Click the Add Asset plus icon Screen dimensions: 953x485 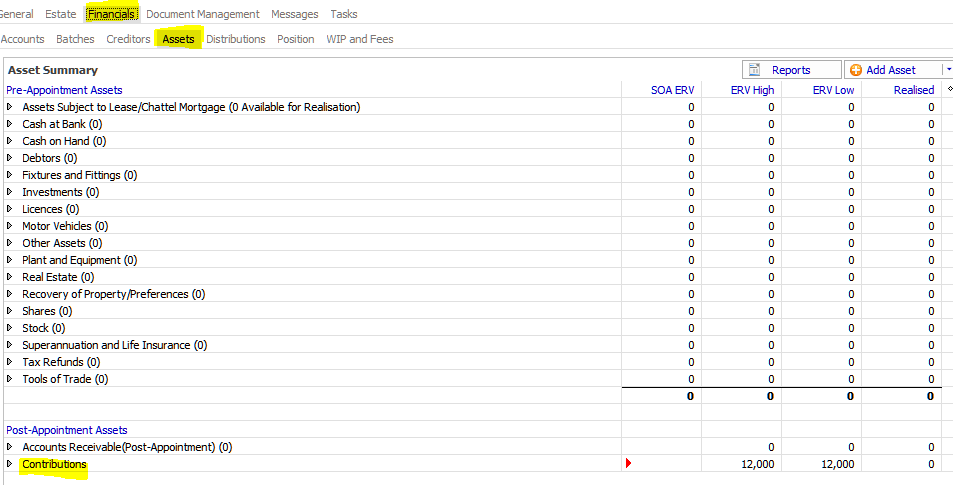[x=856, y=70]
